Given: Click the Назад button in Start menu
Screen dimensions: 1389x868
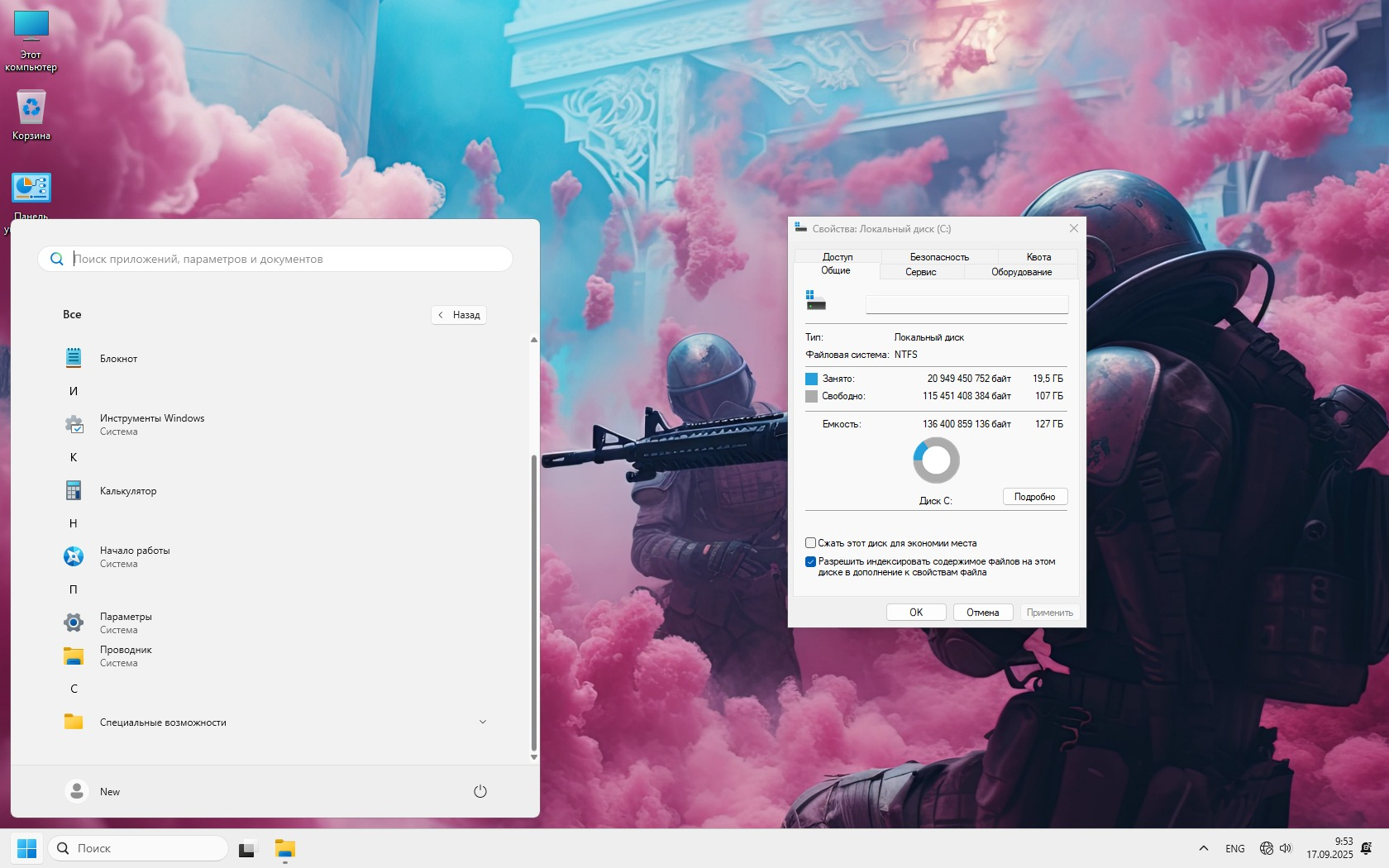Looking at the screenshot, I should (459, 315).
